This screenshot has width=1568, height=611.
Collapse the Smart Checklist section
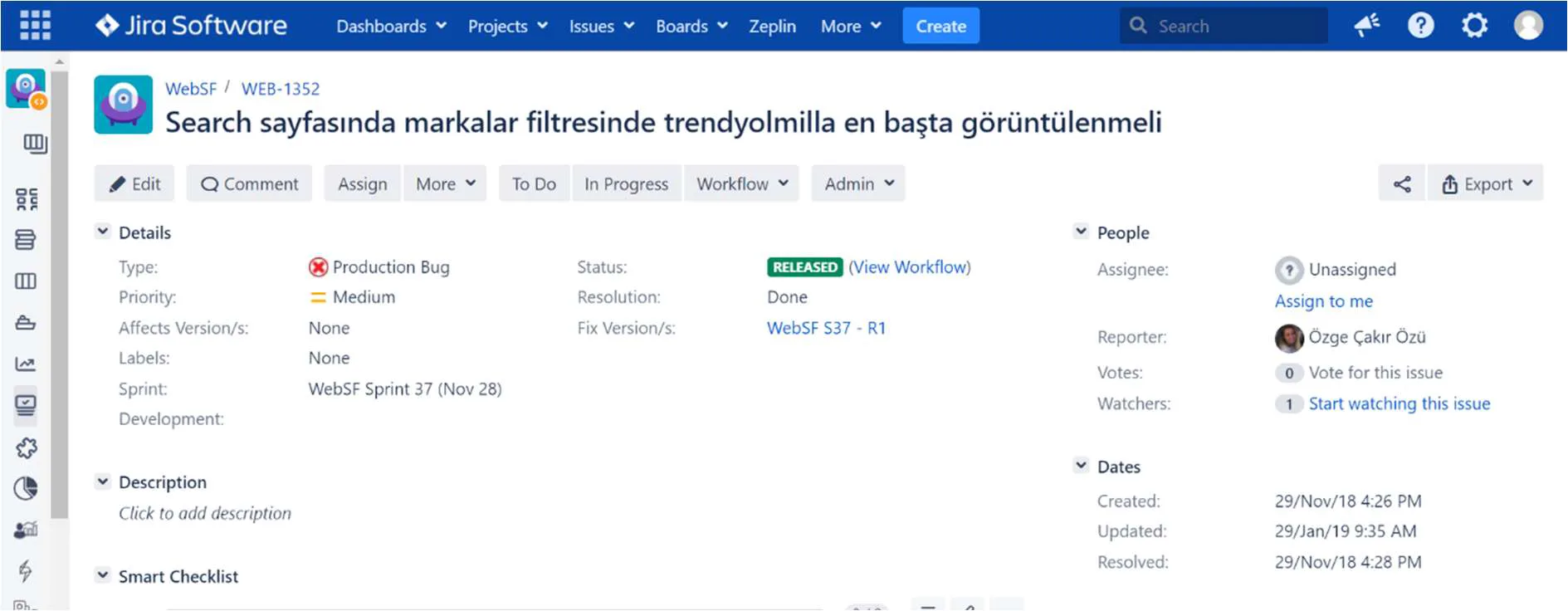click(x=103, y=575)
